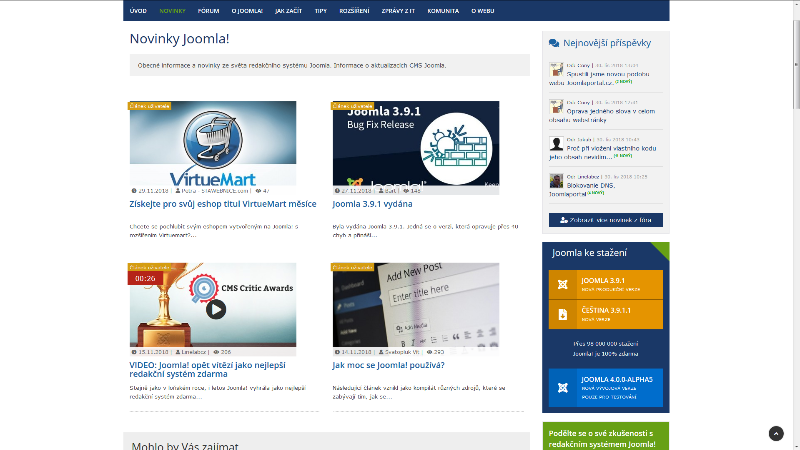Click the clock icon beside date 15.11.2018
Screen dimensions: 800x450
(x=134, y=352)
